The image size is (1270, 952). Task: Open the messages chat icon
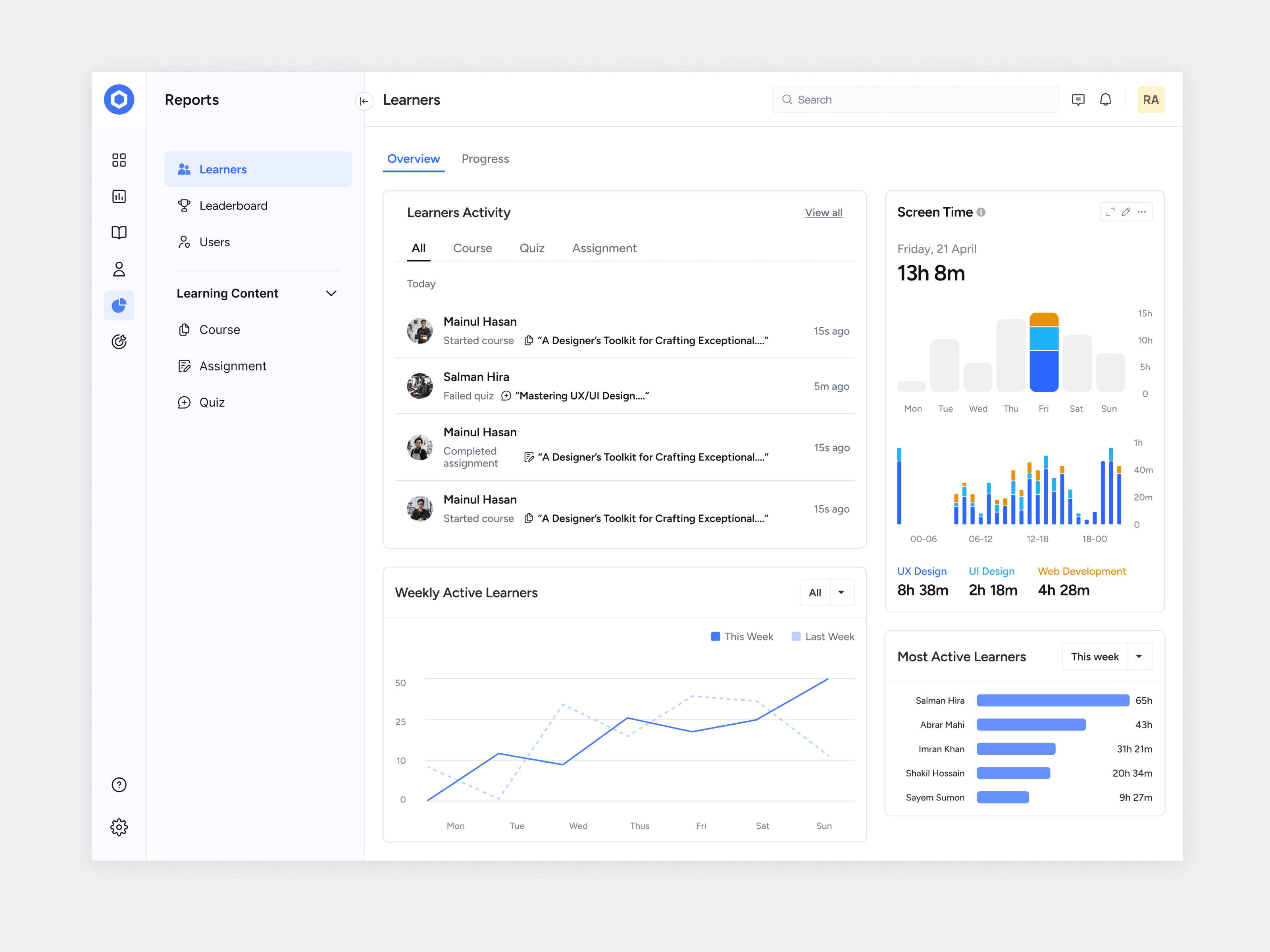click(1078, 100)
